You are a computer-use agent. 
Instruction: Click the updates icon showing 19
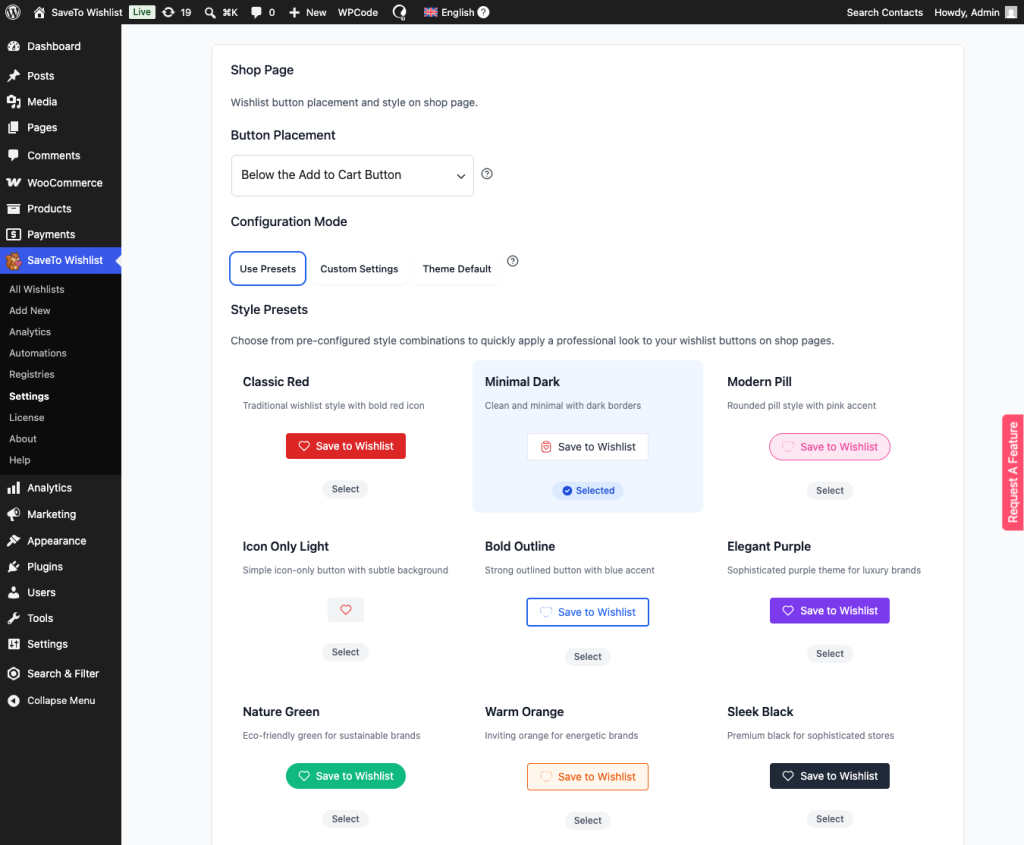coord(168,12)
